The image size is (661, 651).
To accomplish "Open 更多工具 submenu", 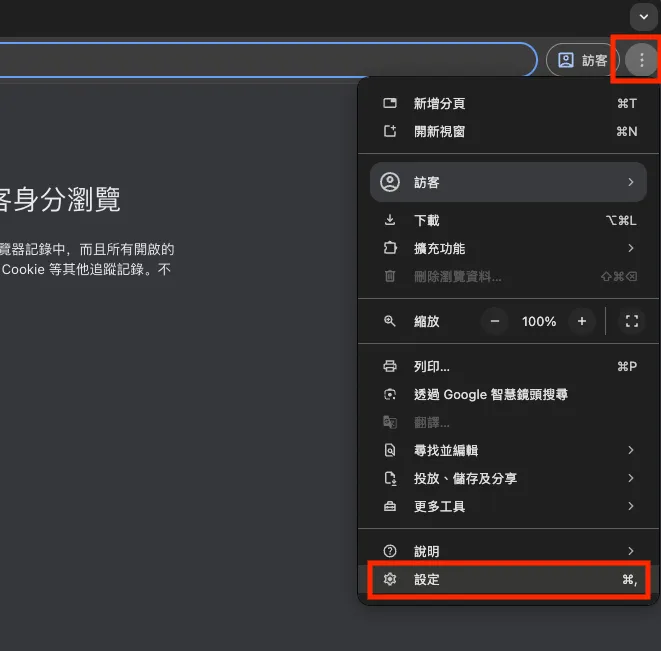I will [x=508, y=506].
